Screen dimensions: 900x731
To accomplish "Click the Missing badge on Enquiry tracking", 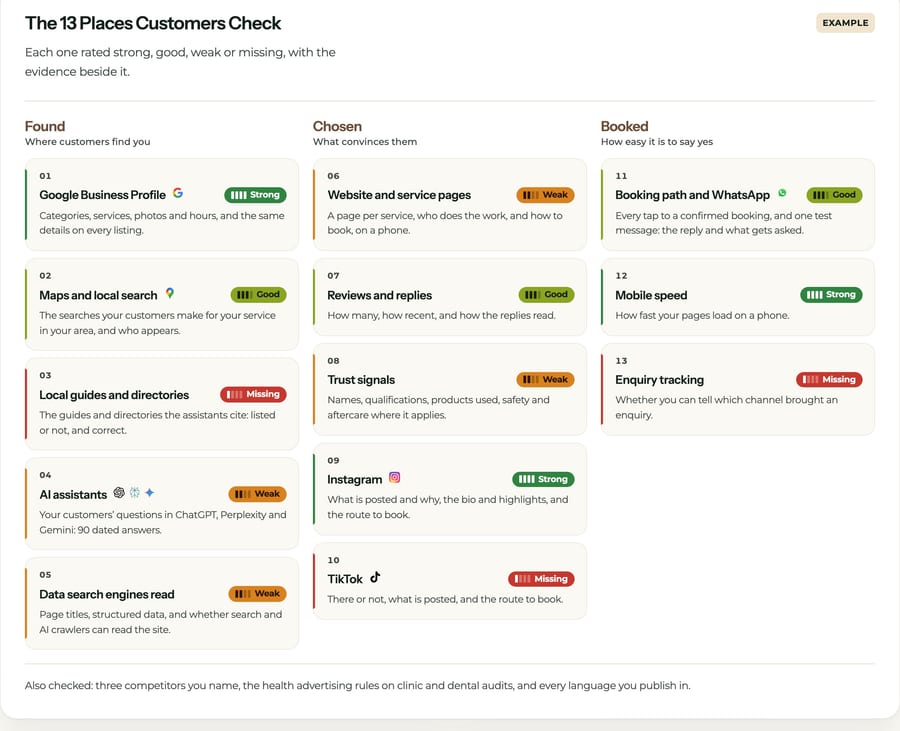I will [829, 379].
